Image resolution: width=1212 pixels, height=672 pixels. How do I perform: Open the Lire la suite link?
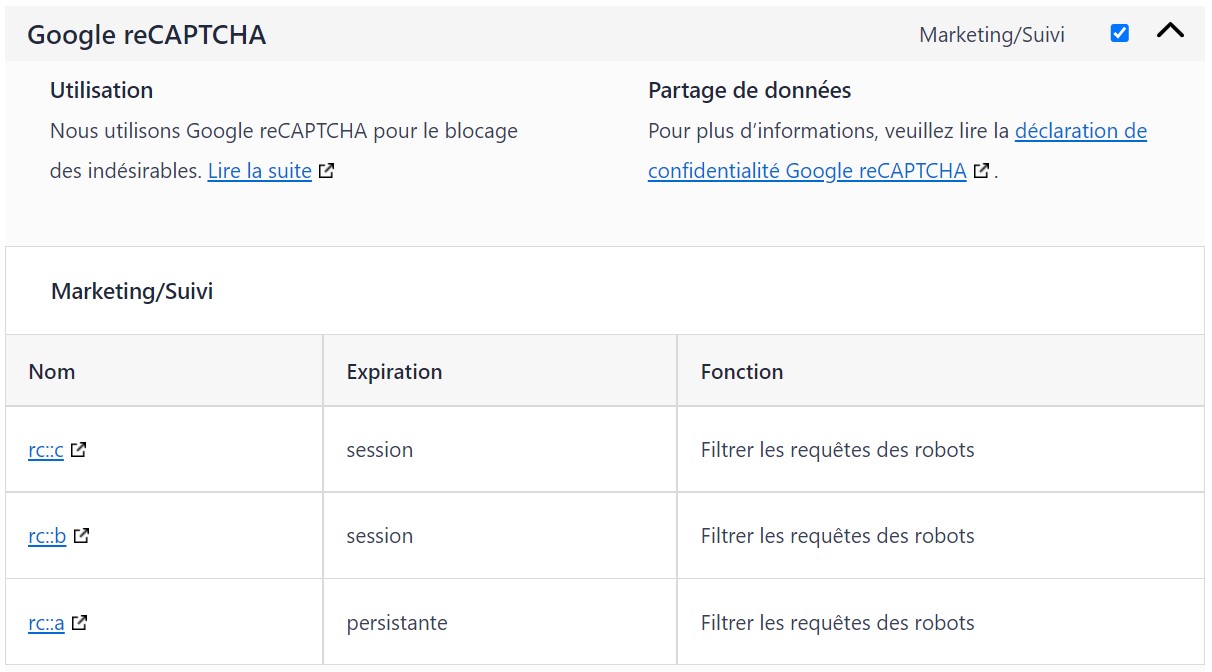pyautogui.click(x=260, y=171)
